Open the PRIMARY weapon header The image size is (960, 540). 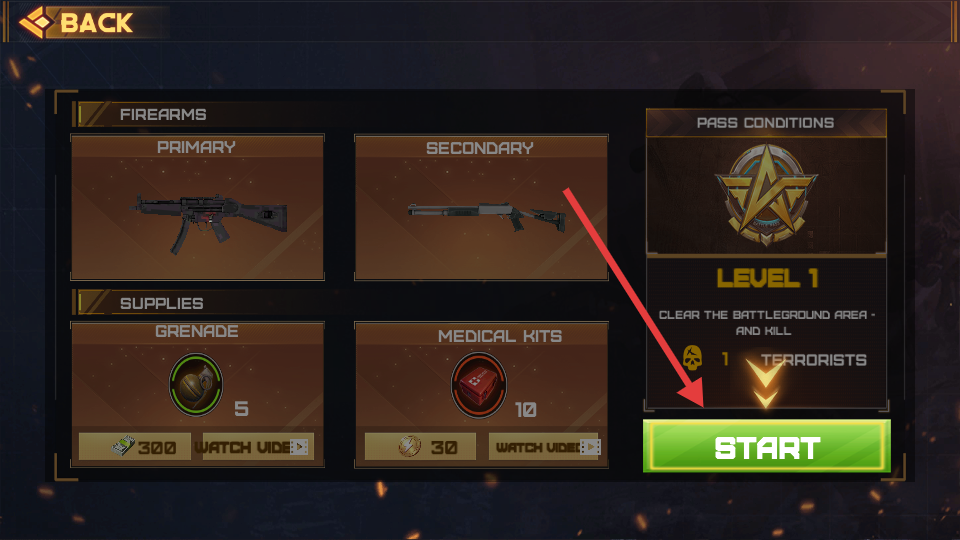(197, 147)
